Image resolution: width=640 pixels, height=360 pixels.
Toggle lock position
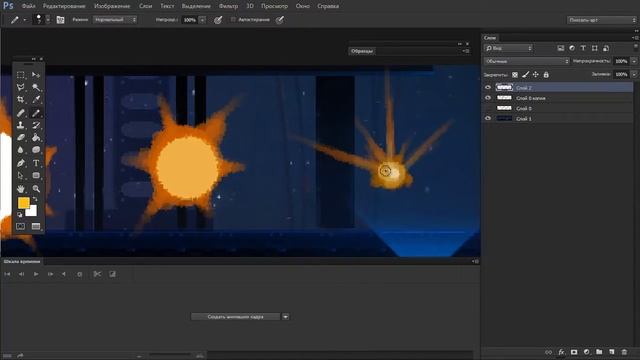pos(536,75)
